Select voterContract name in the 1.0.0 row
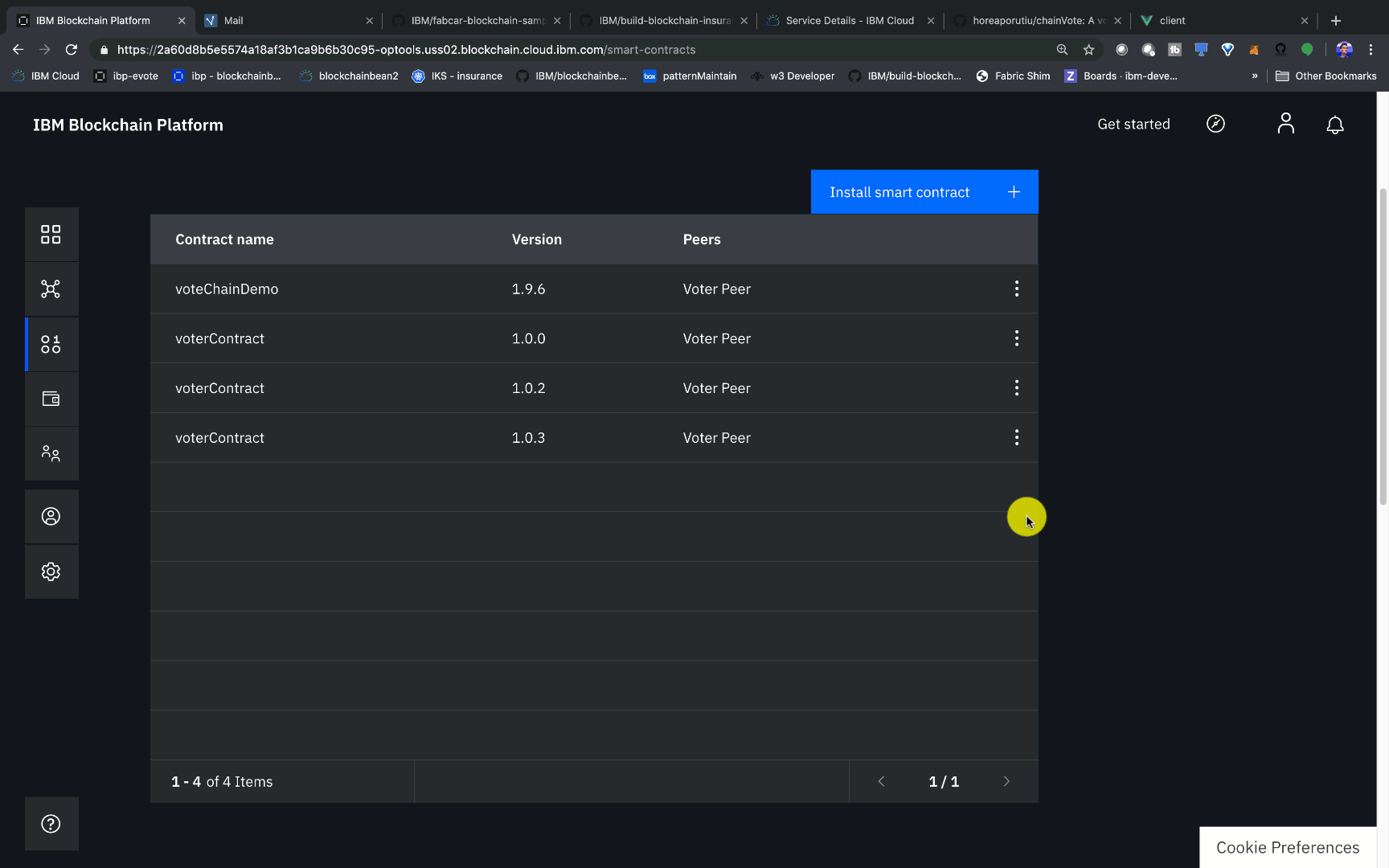The width and height of the screenshot is (1389, 868). (219, 338)
